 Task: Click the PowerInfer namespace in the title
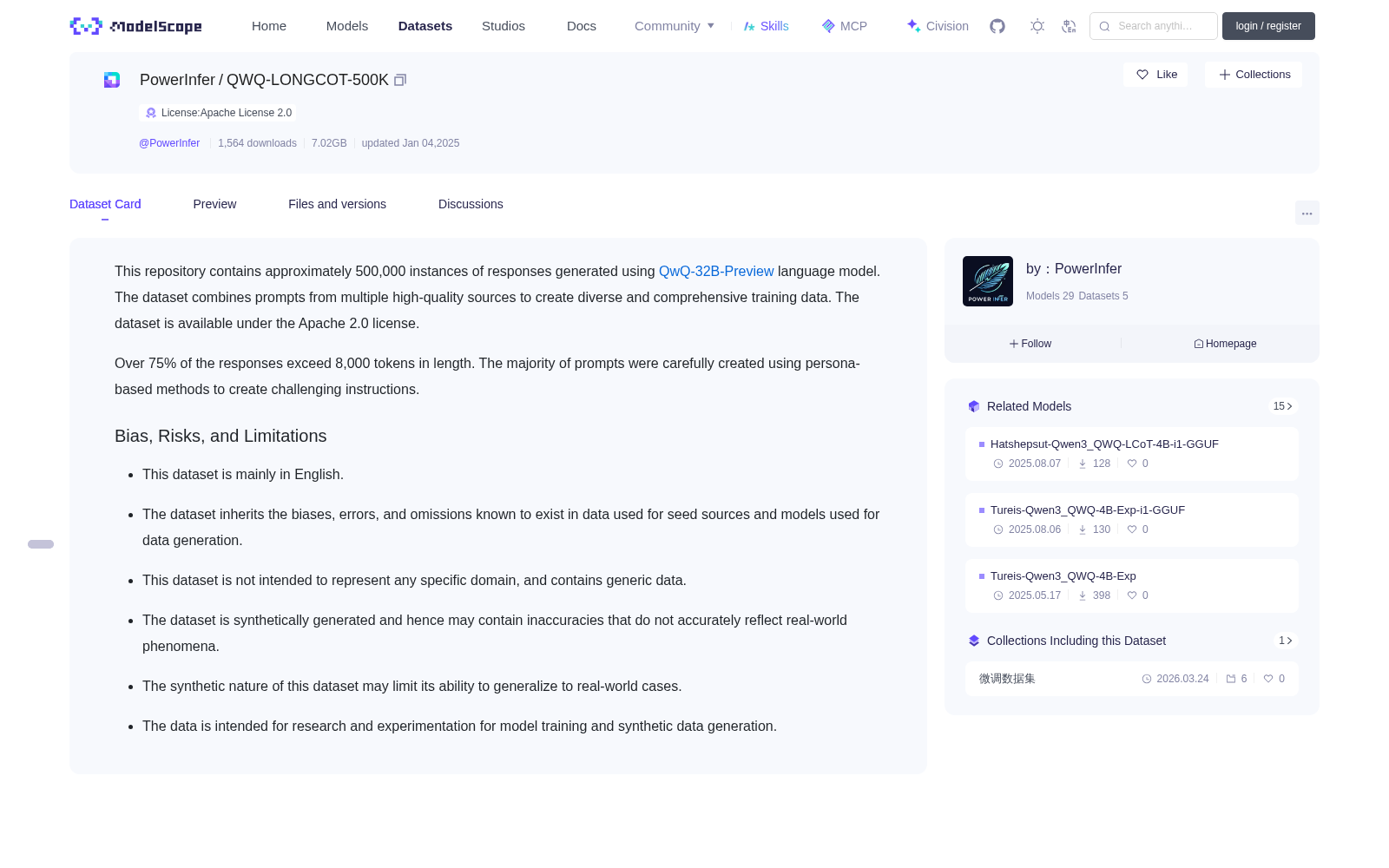click(177, 80)
